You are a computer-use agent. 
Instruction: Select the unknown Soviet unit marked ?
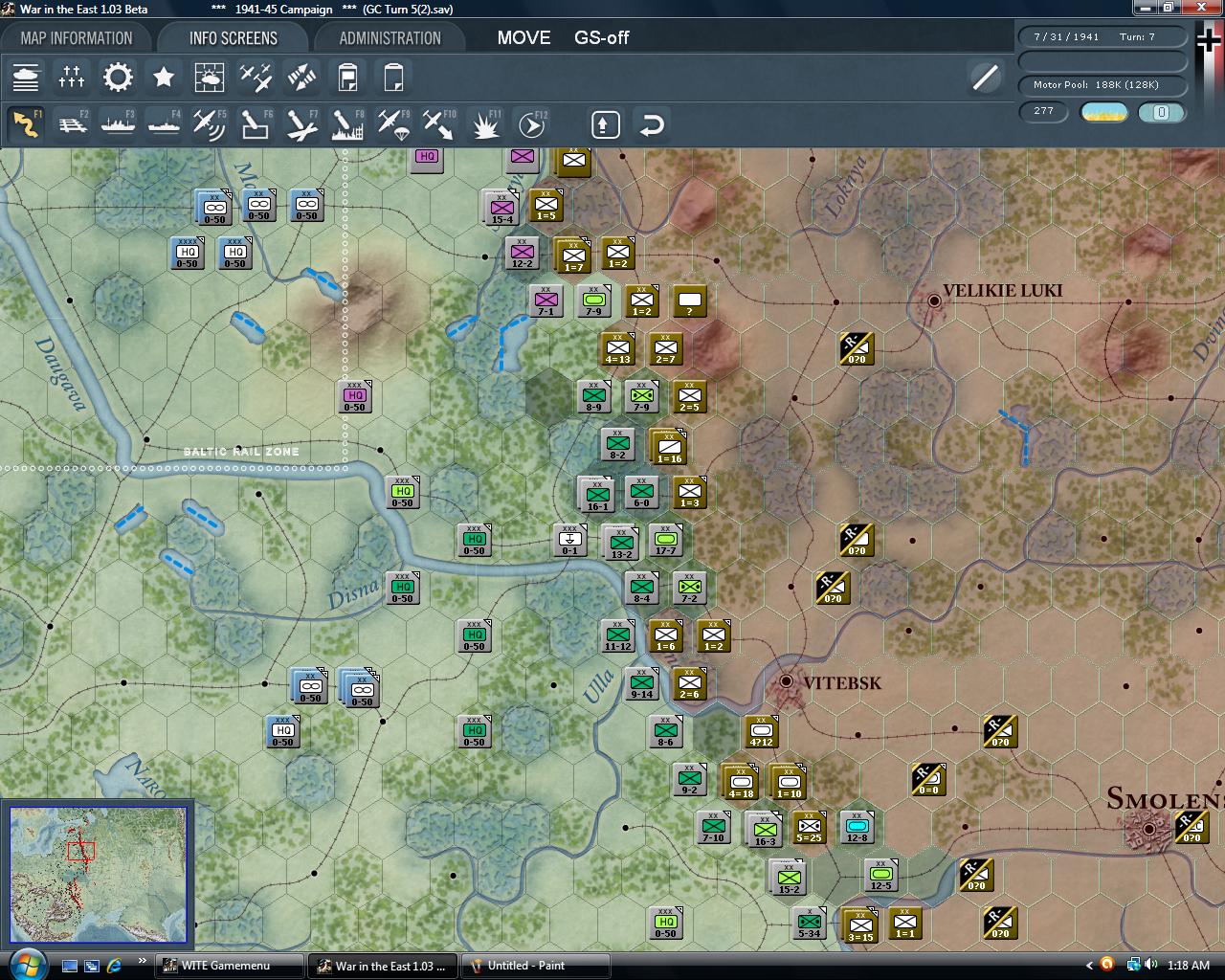point(689,301)
